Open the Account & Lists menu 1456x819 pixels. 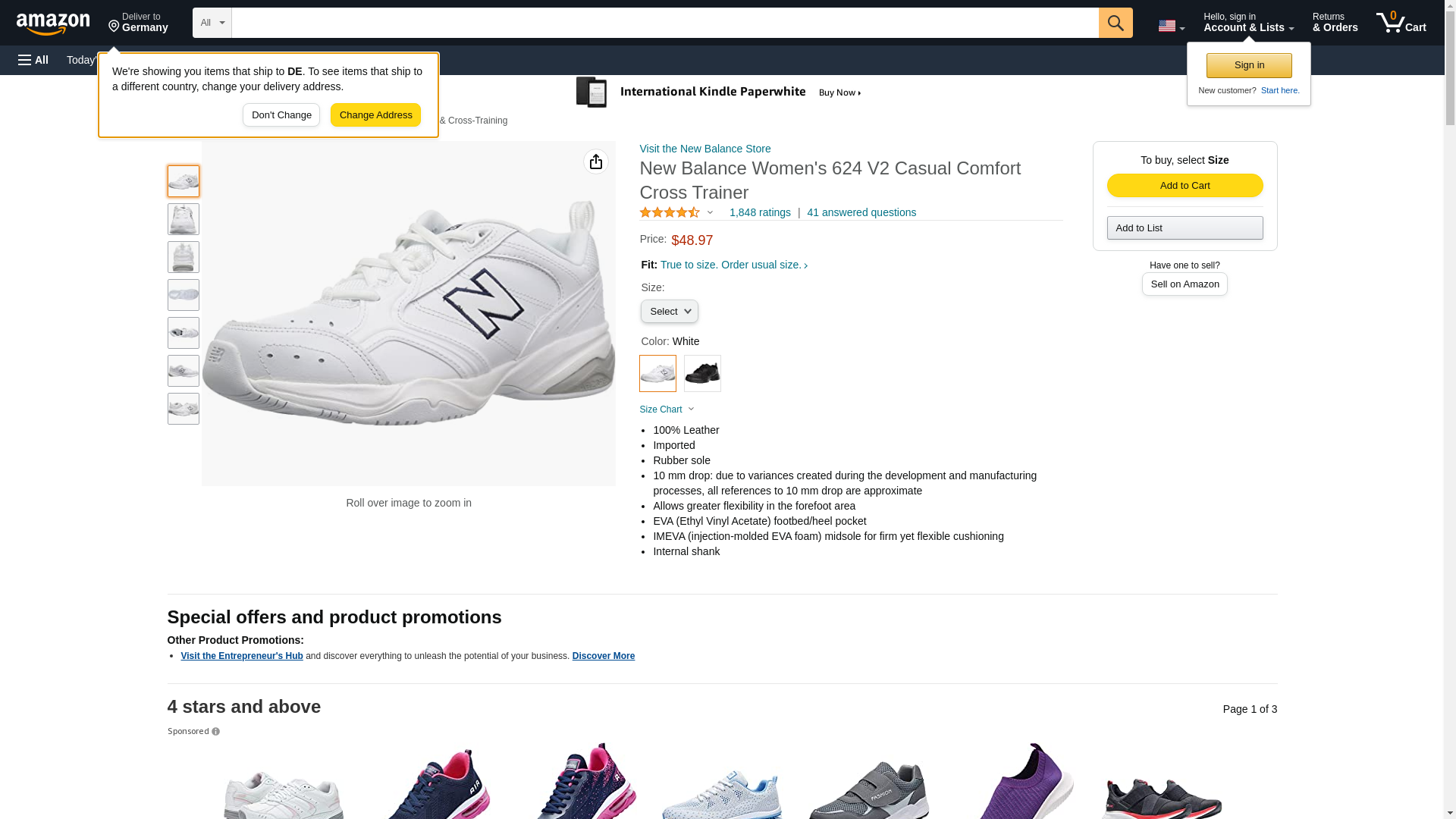(x=1248, y=23)
